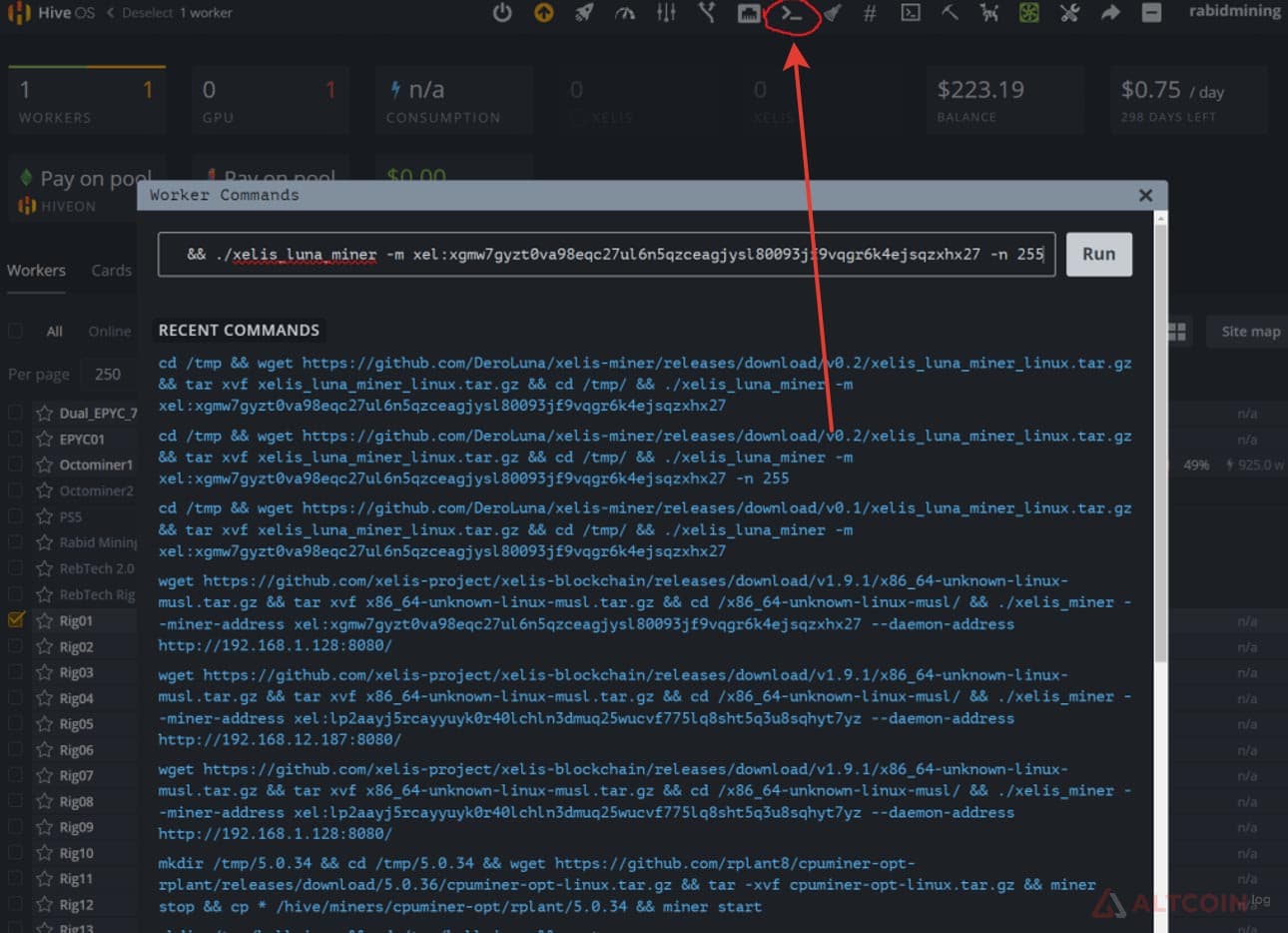Viewport: 1288px width, 933px height.
Task: Check the Octominer1 worker checkbox
Action: pyautogui.click(x=15, y=465)
